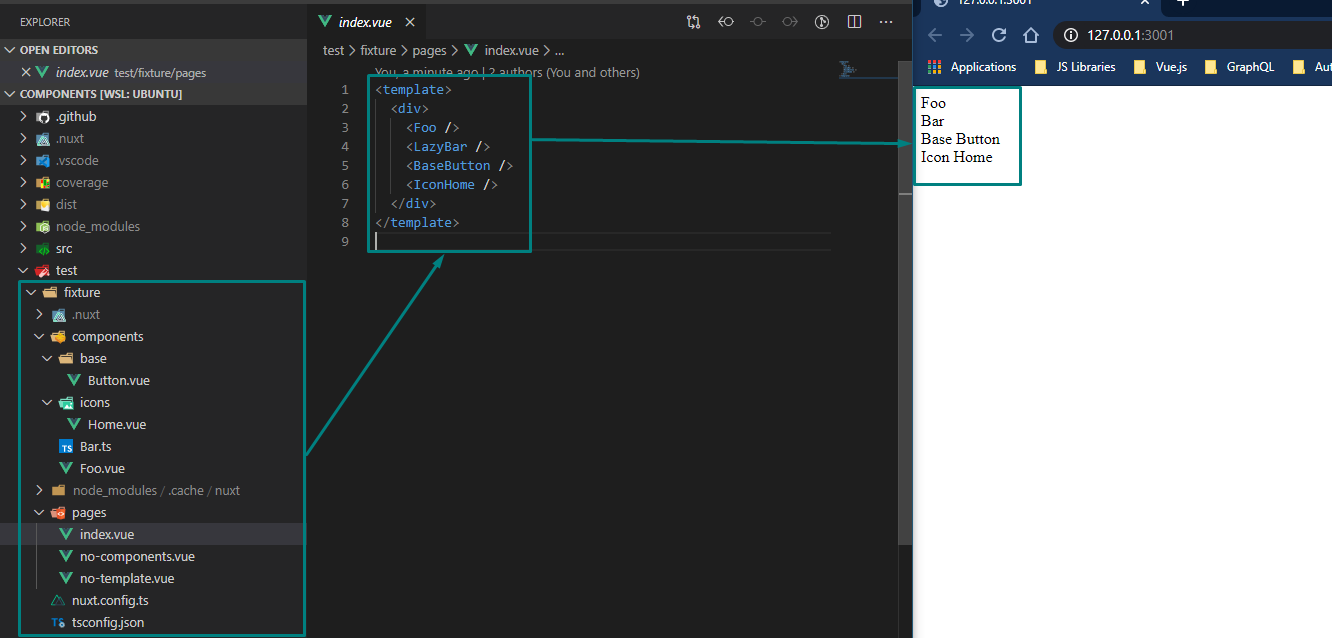Click the git blame authors annotation
Viewport: 1332px width, 638px height.
coord(507,72)
